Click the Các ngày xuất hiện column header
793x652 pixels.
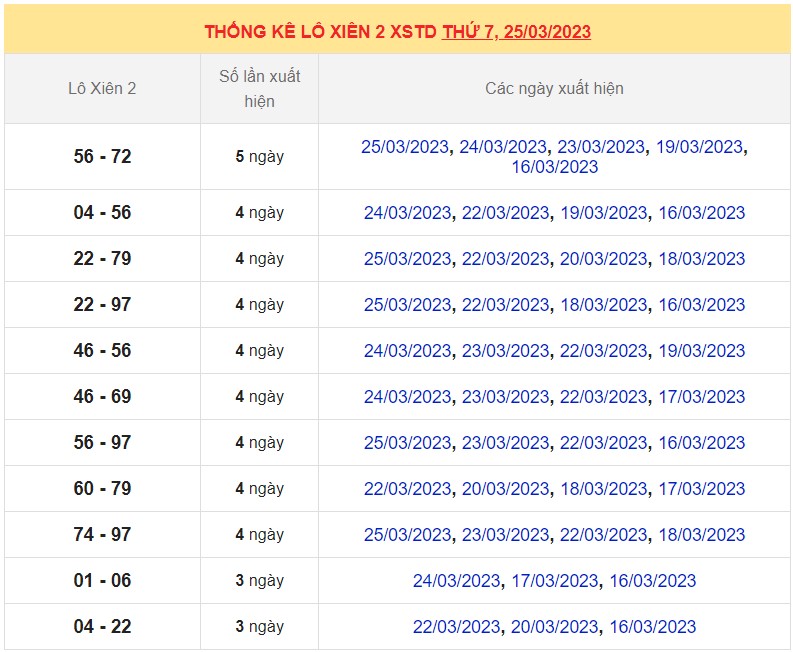click(x=554, y=88)
